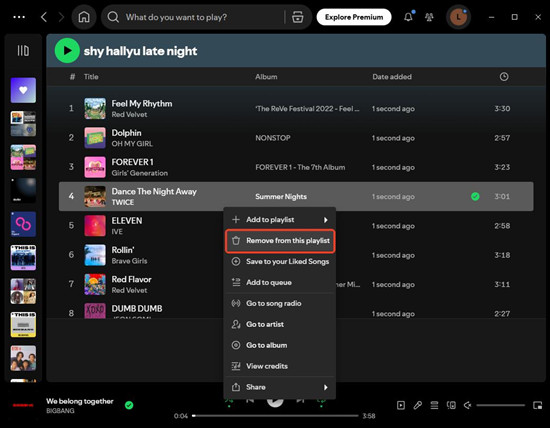550x428 pixels.
Task: Choose View credits
Action: coord(280,366)
